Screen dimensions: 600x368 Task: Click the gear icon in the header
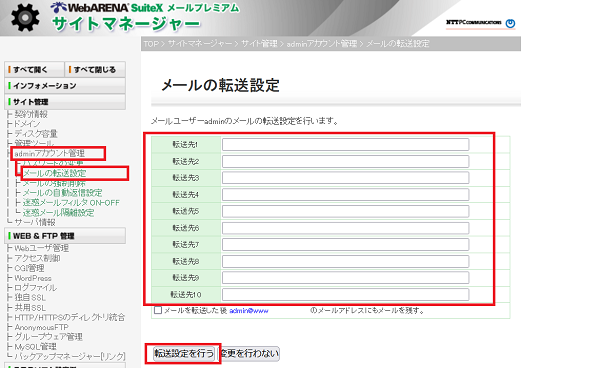pos(25,18)
